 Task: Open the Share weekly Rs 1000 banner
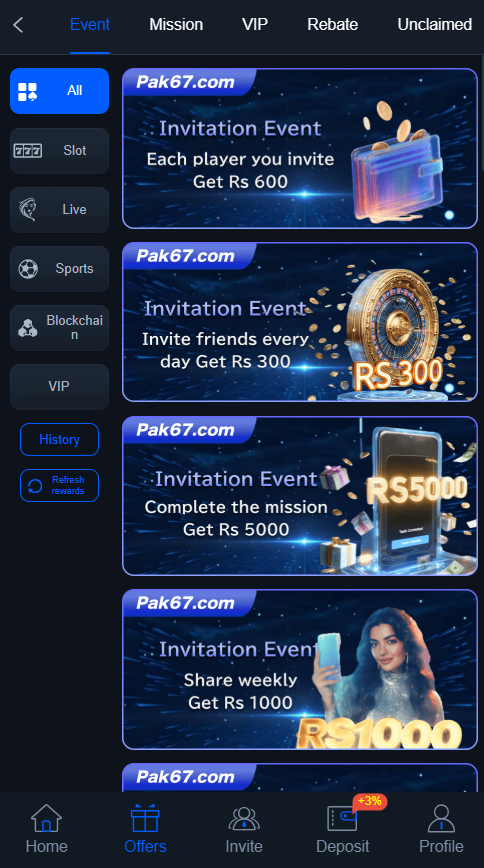[x=300, y=669]
